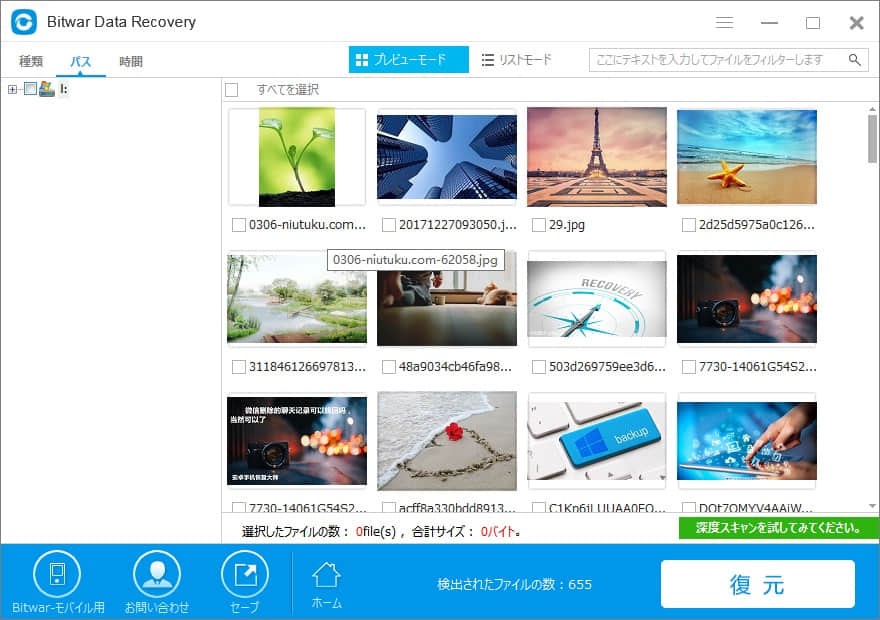This screenshot has height=620, width=880.
Task: Switch to リストモード view
Action: (516, 60)
